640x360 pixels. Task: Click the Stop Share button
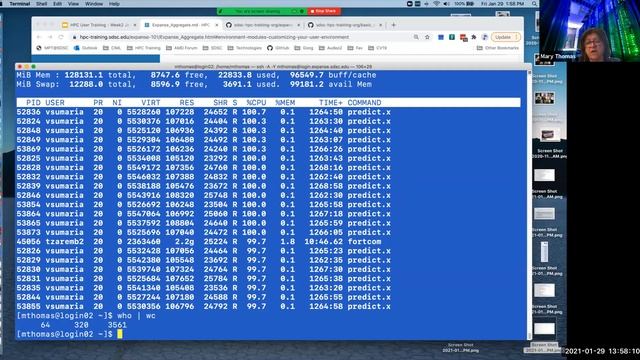(324, 11)
